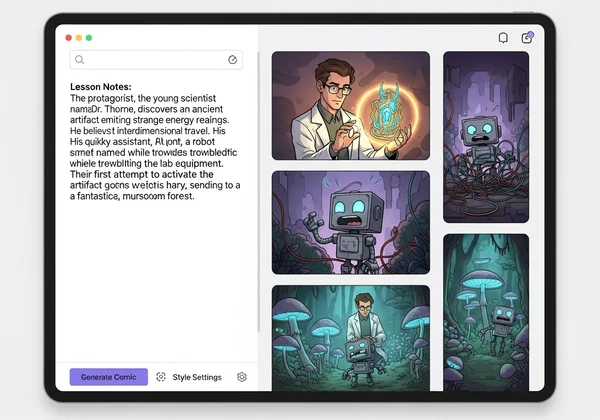Select the scientist holding glowing artifact panel

click(351, 106)
